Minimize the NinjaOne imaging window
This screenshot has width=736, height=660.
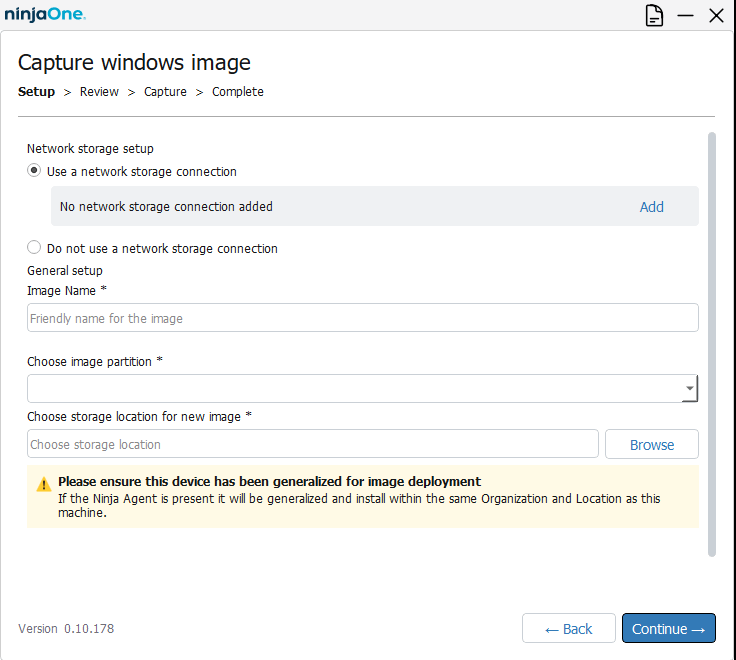(685, 16)
